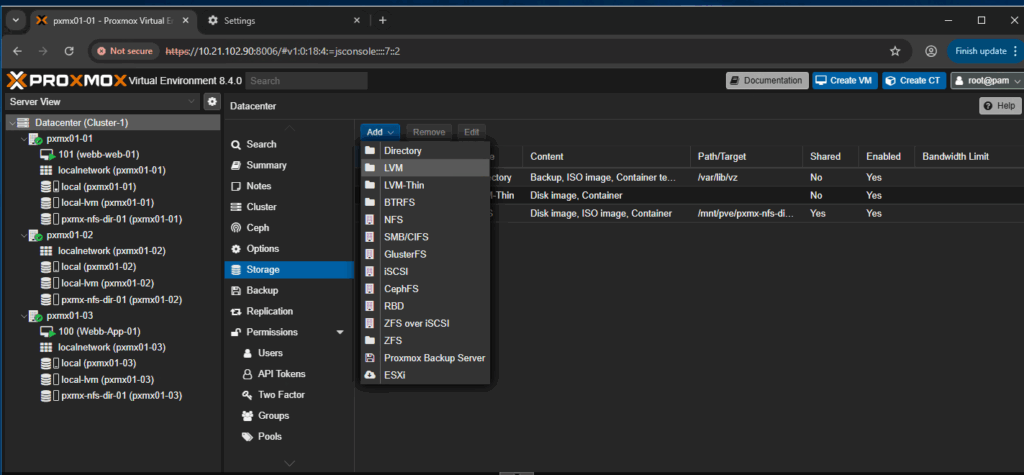Click the floppy icon beside Backup
This screenshot has width=1024, height=475.
coord(236,291)
